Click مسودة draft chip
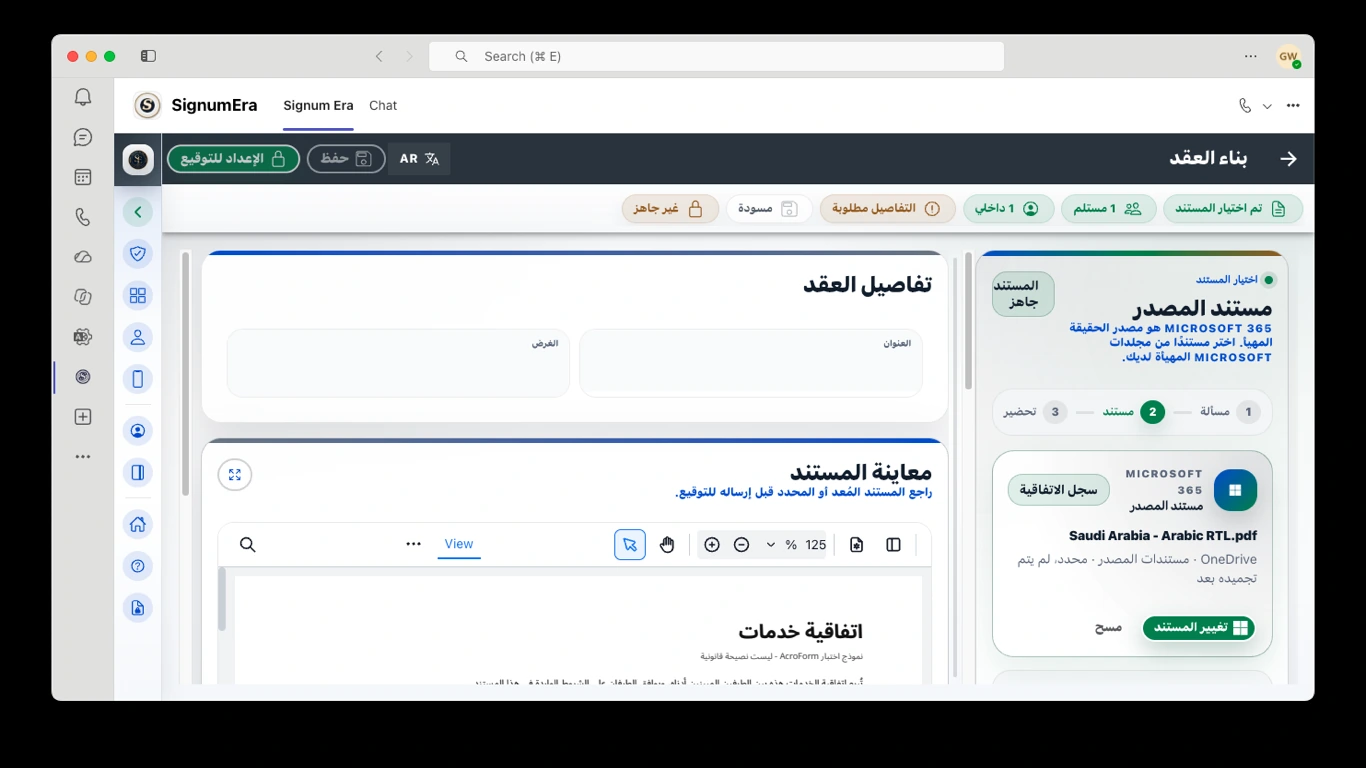The image size is (1366, 768). (768, 209)
